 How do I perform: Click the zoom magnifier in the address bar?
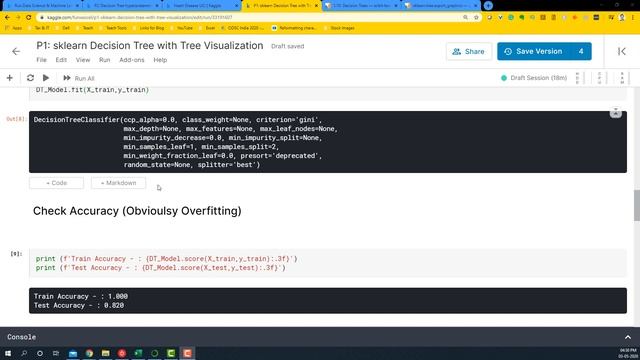465,18
